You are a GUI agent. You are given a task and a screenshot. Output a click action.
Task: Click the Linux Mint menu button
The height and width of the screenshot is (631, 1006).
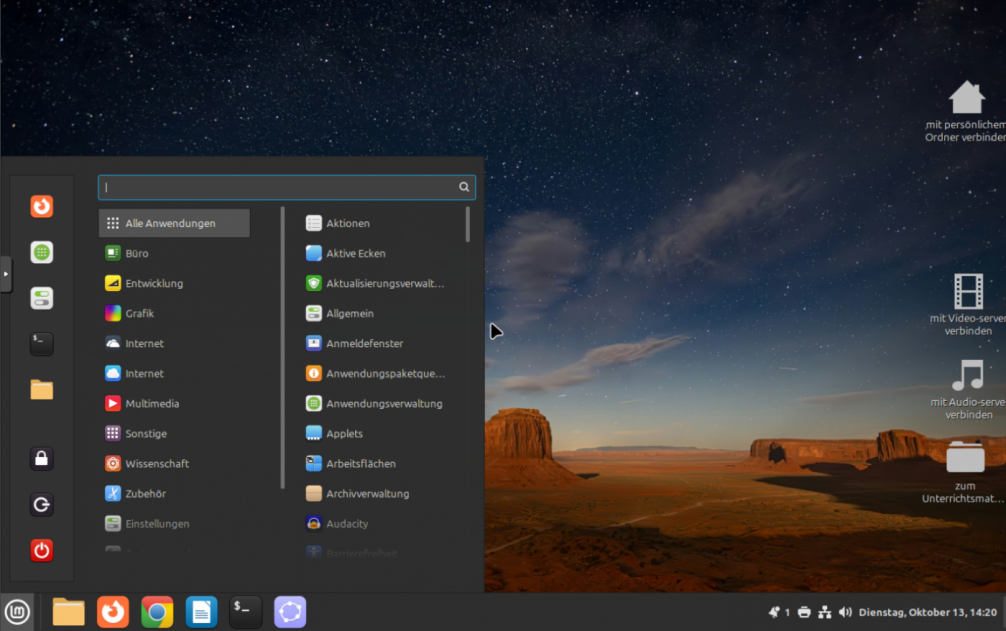(x=17, y=612)
